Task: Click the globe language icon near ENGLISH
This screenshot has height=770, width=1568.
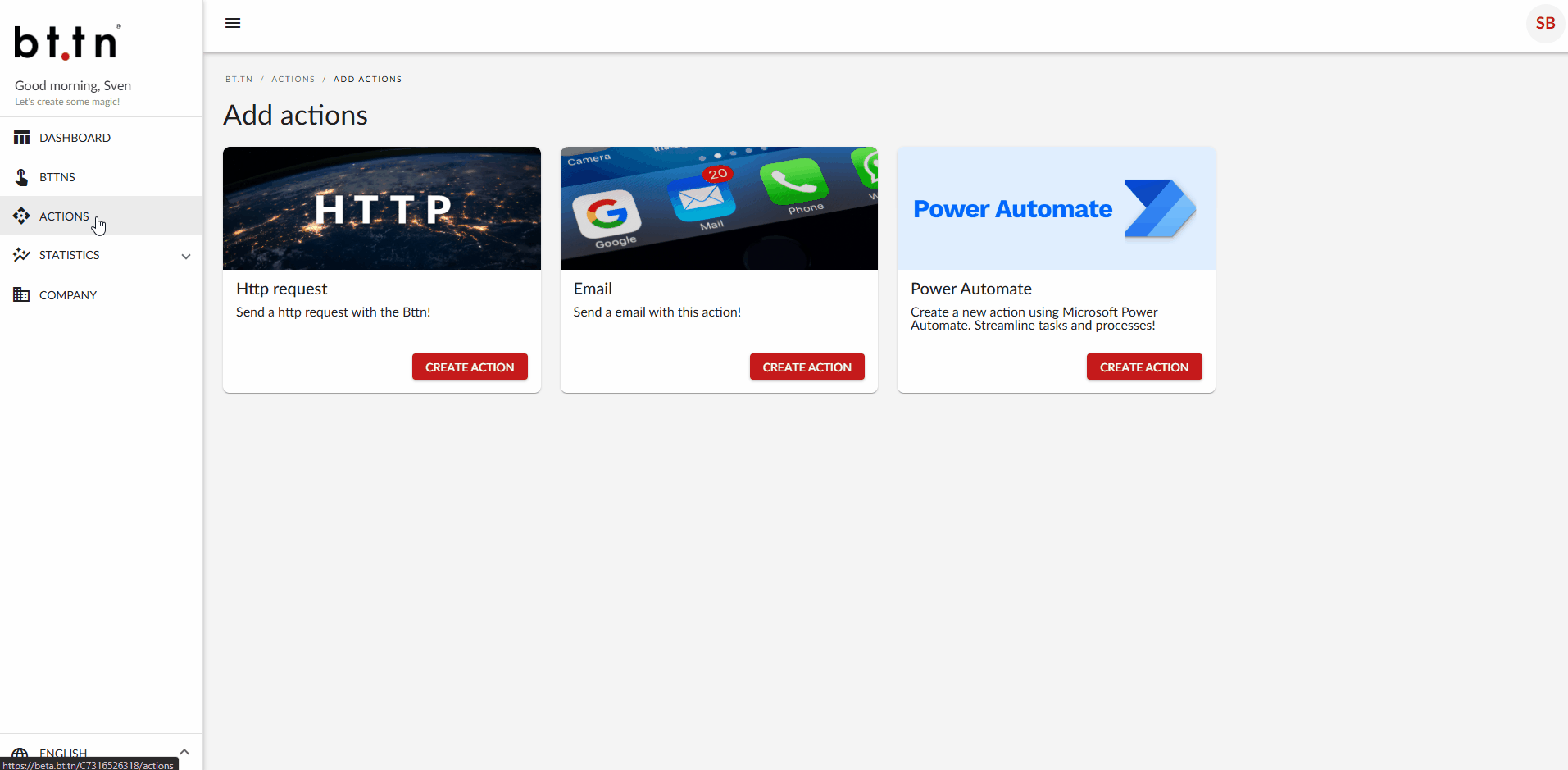Action: click(x=21, y=752)
